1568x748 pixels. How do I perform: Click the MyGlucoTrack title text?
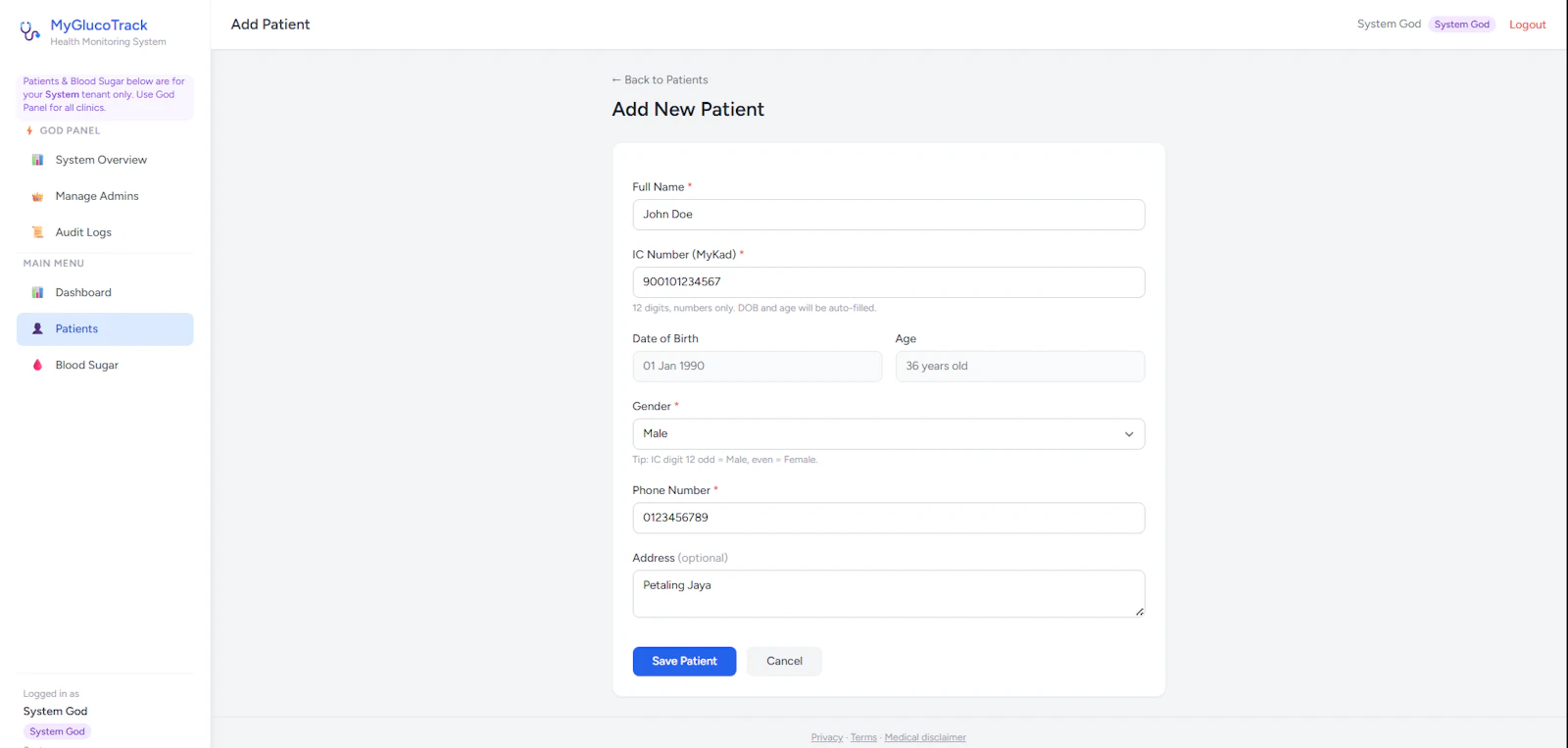pos(99,25)
